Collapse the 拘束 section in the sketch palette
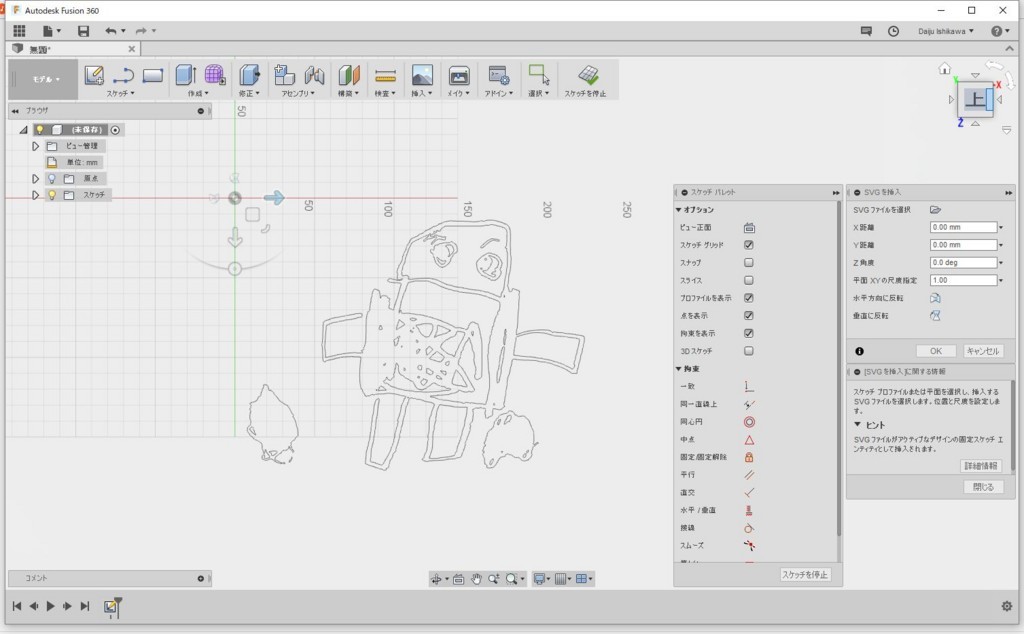Screen dimensions: 1024x634 pos(679,369)
